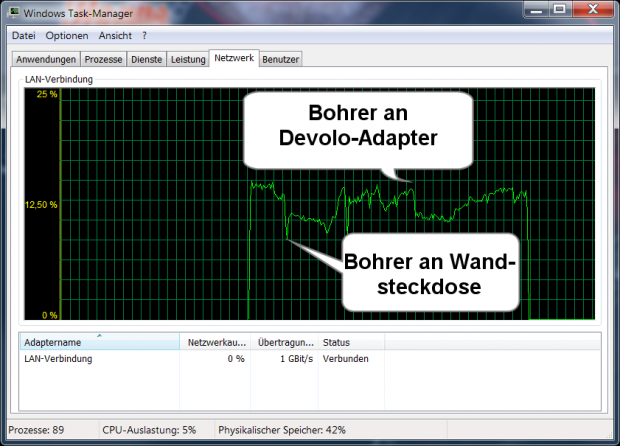Switch to the Anwendungen tab
620x446 pixels.
point(46,59)
